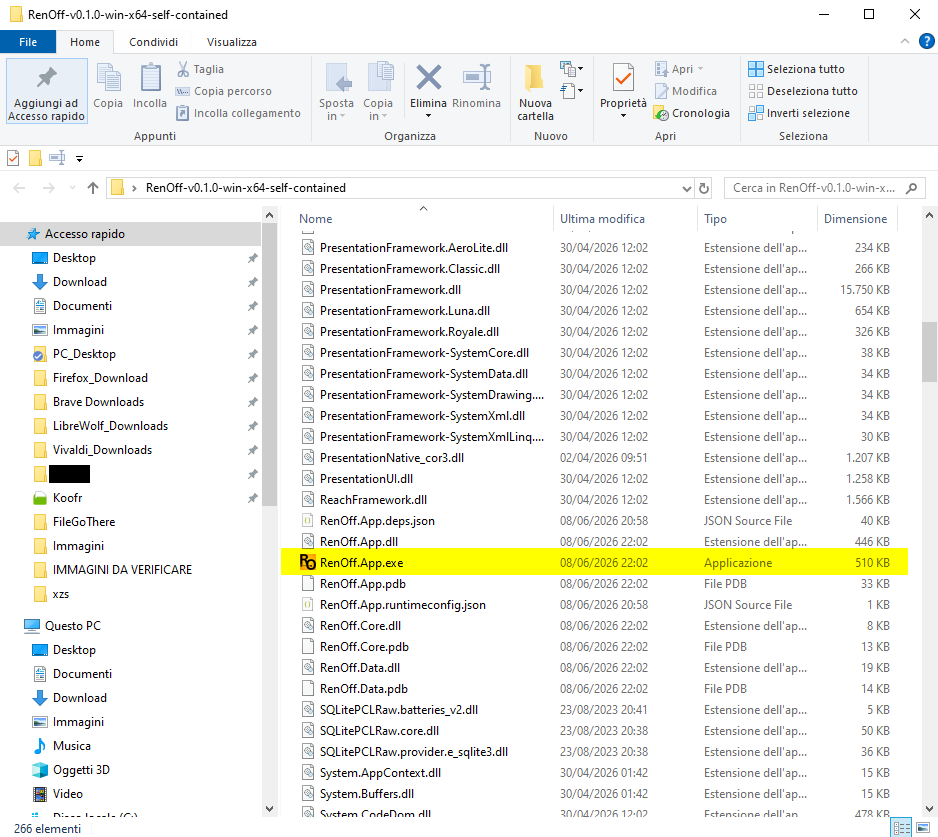
Task: Open Firefox_Download pinned folder
Action: [100, 378]
